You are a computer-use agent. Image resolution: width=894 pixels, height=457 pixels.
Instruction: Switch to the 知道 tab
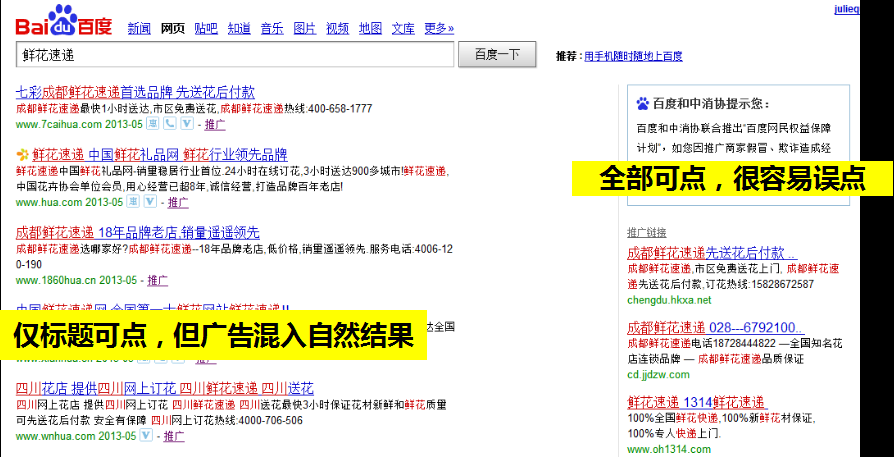(x=239, y=28)
